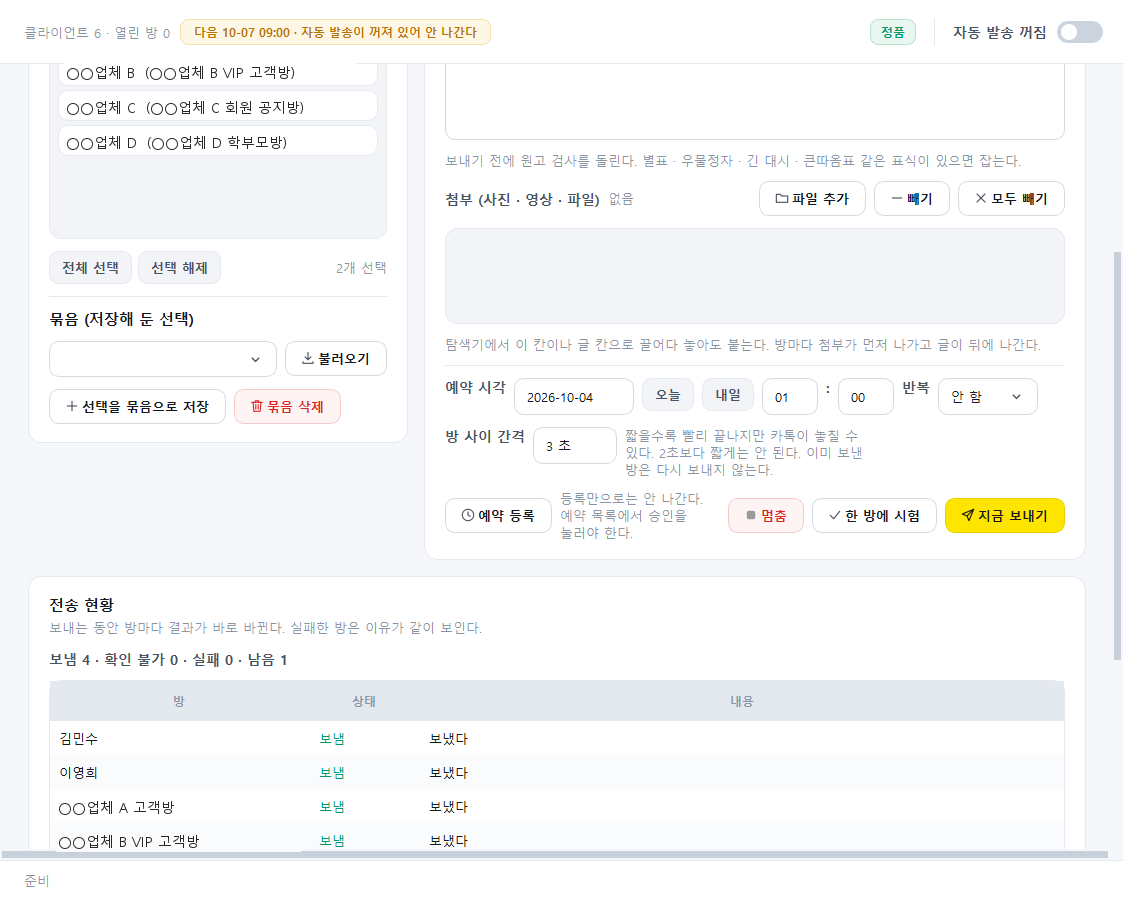Click the 김민수 row name
Screen dimensions: 1123x900
pyautogui.click(x=79, y=739)
